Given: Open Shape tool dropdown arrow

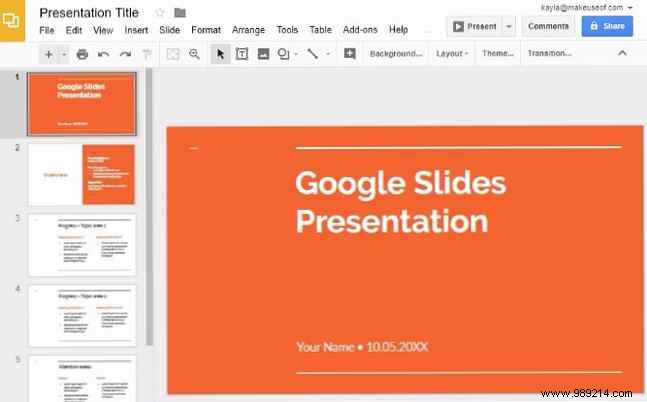Looking at the screenshot, I should pyautogui.click(x=296, y=54).
